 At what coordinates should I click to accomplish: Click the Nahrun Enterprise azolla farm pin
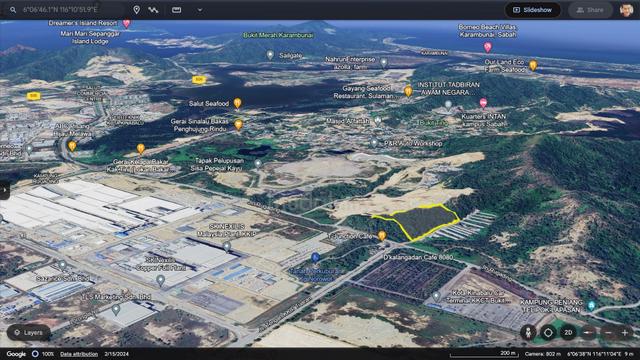click(384, 62)
